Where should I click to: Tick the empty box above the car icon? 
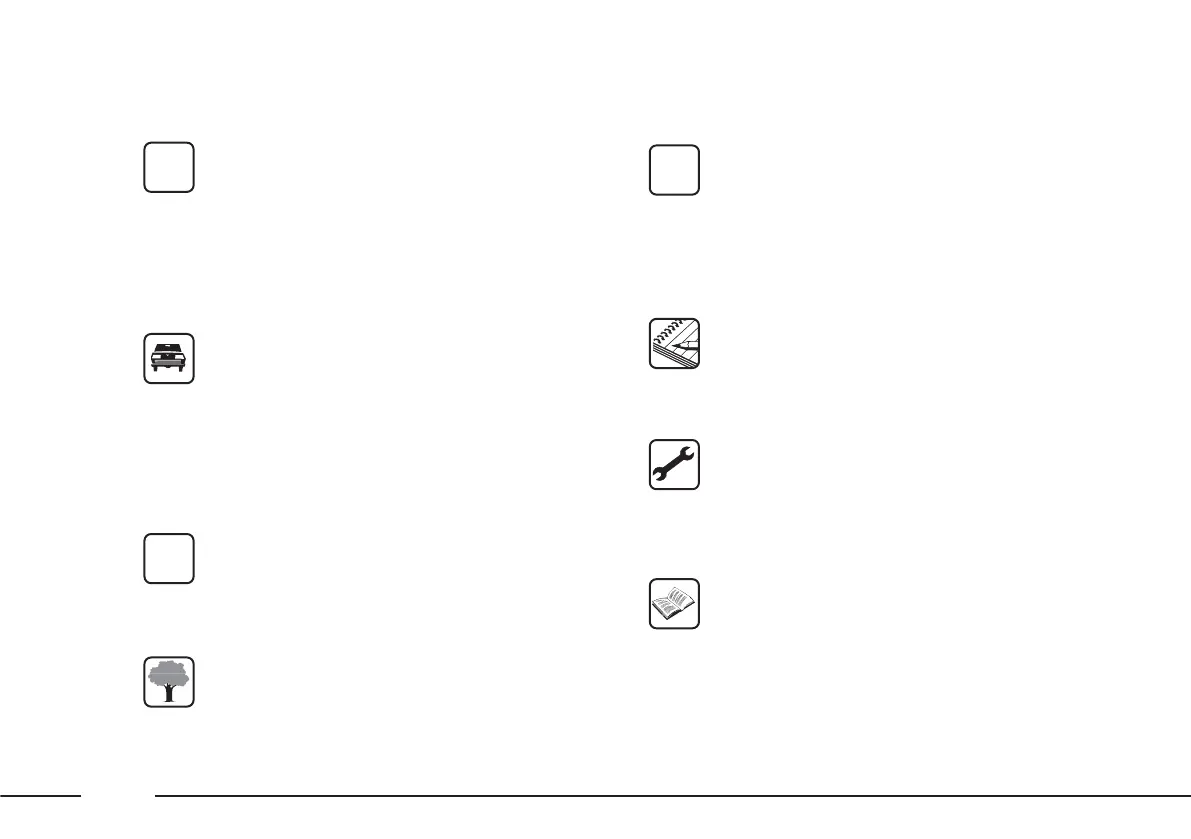168,167
